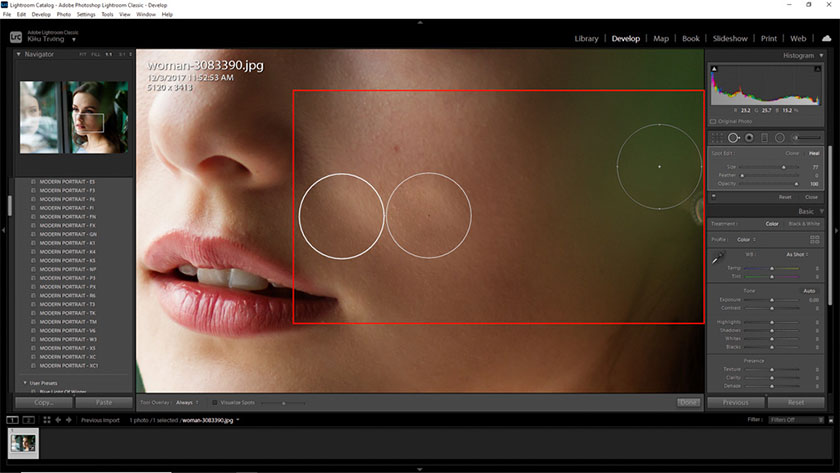Switch to the Slideshow module
Viewport: 840px width, 473px height.
tap(730, 39)
